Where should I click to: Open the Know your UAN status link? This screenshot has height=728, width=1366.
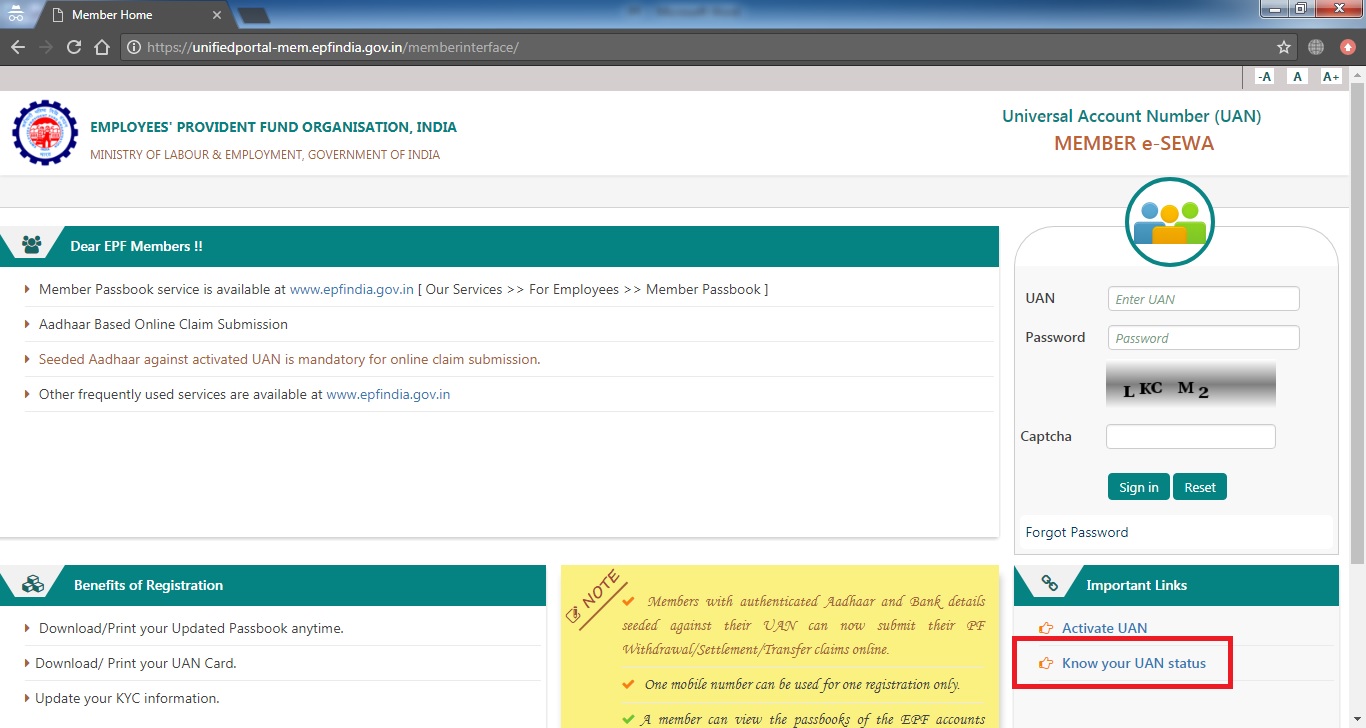(x=1133, y=662)
